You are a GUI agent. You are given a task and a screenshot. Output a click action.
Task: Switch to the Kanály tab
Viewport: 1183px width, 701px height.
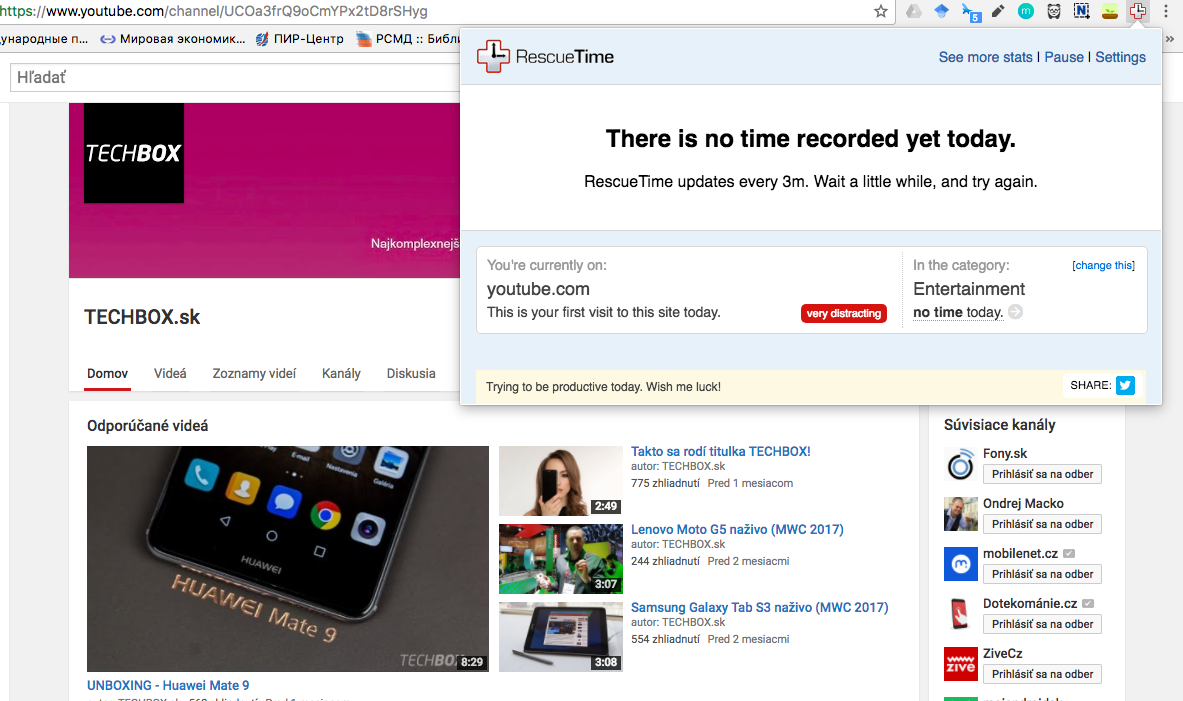[341, 374]
